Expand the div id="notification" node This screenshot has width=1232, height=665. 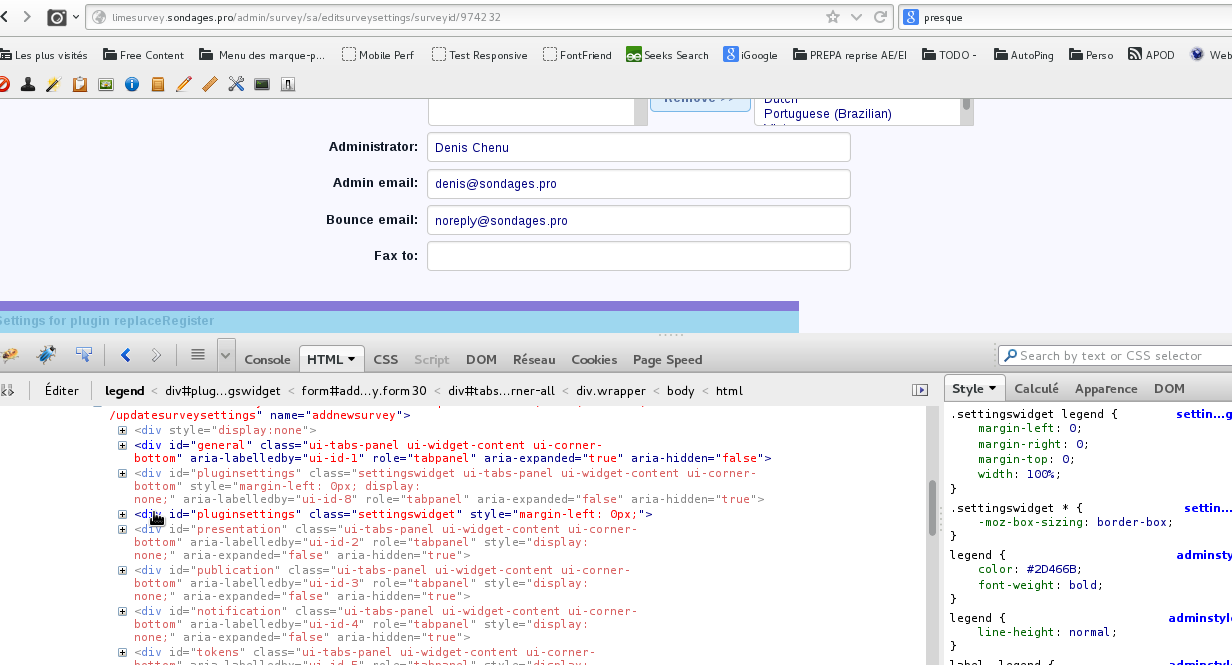(x=123, y=611)
